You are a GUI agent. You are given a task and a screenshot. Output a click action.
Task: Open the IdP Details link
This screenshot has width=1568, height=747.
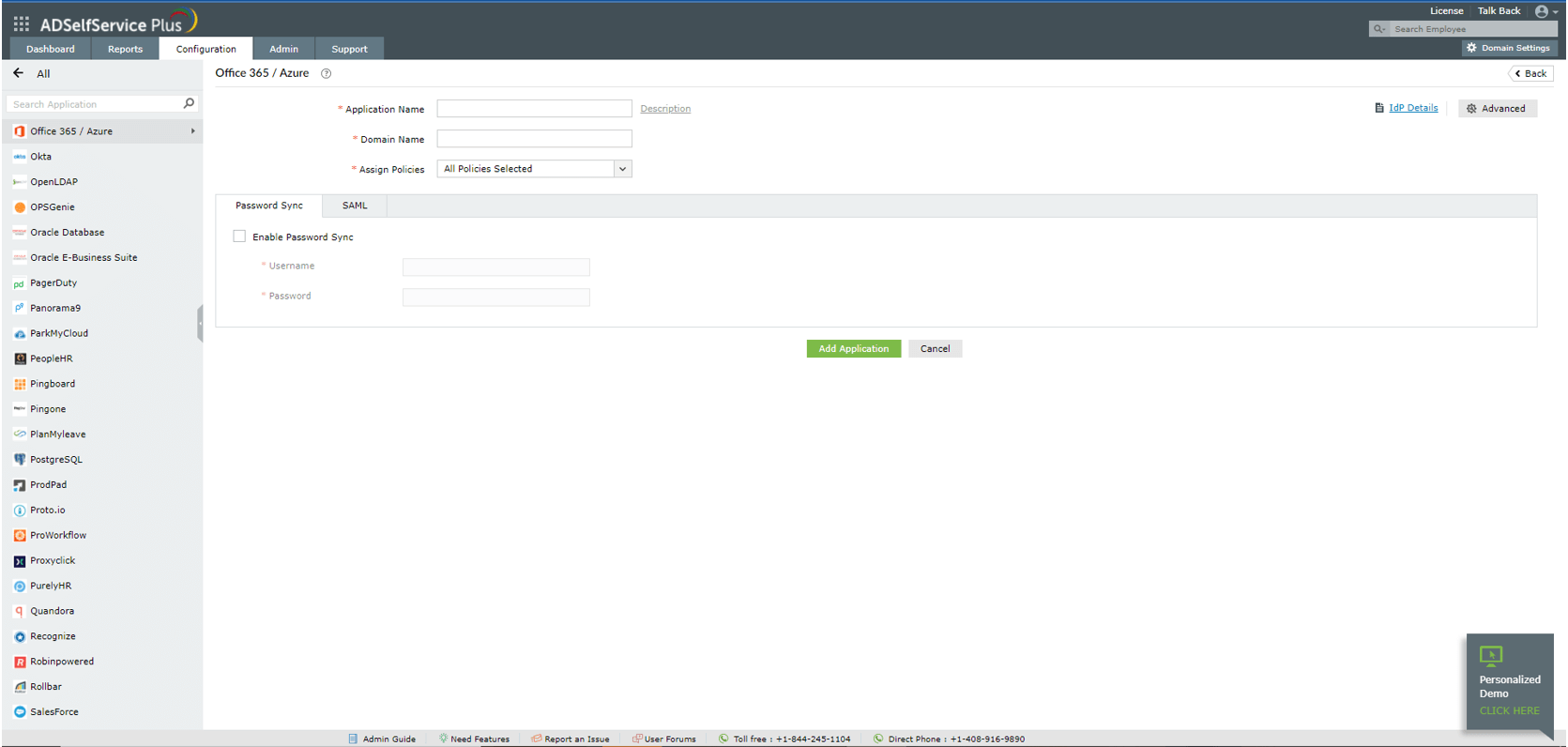tap(1413, 108)
